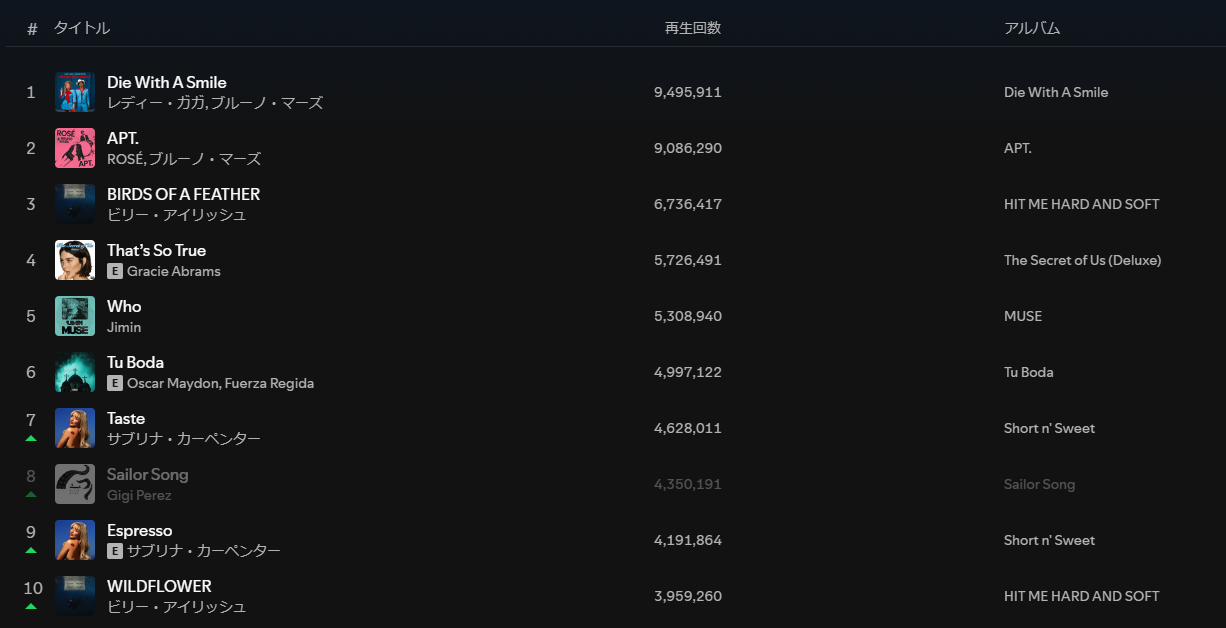Open the MUSE album link
Screen dimensions: 1226x628
pos(1023,316)
